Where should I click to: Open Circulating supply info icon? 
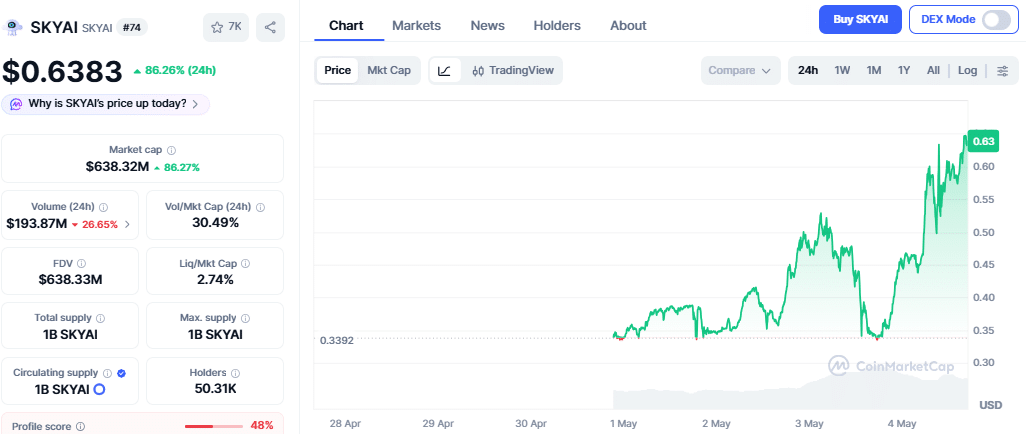pyautogui.click(x=107, y=373)
